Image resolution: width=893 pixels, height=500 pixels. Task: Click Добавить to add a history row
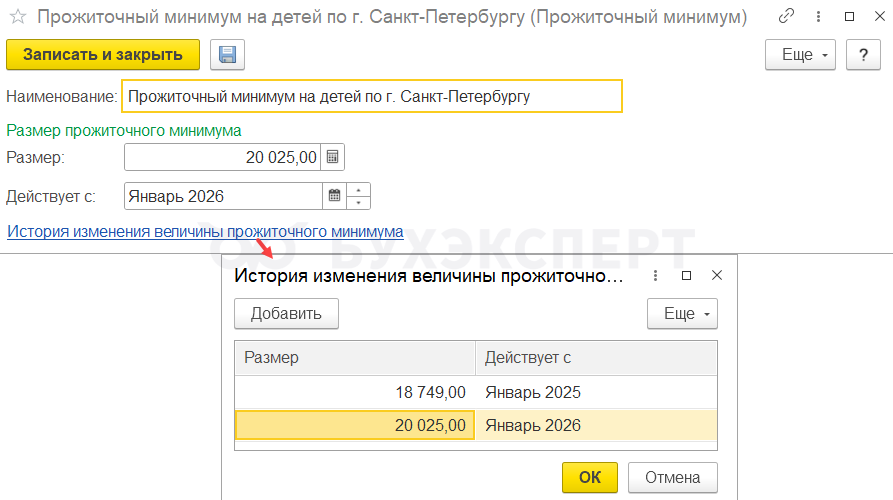[286, 314]
